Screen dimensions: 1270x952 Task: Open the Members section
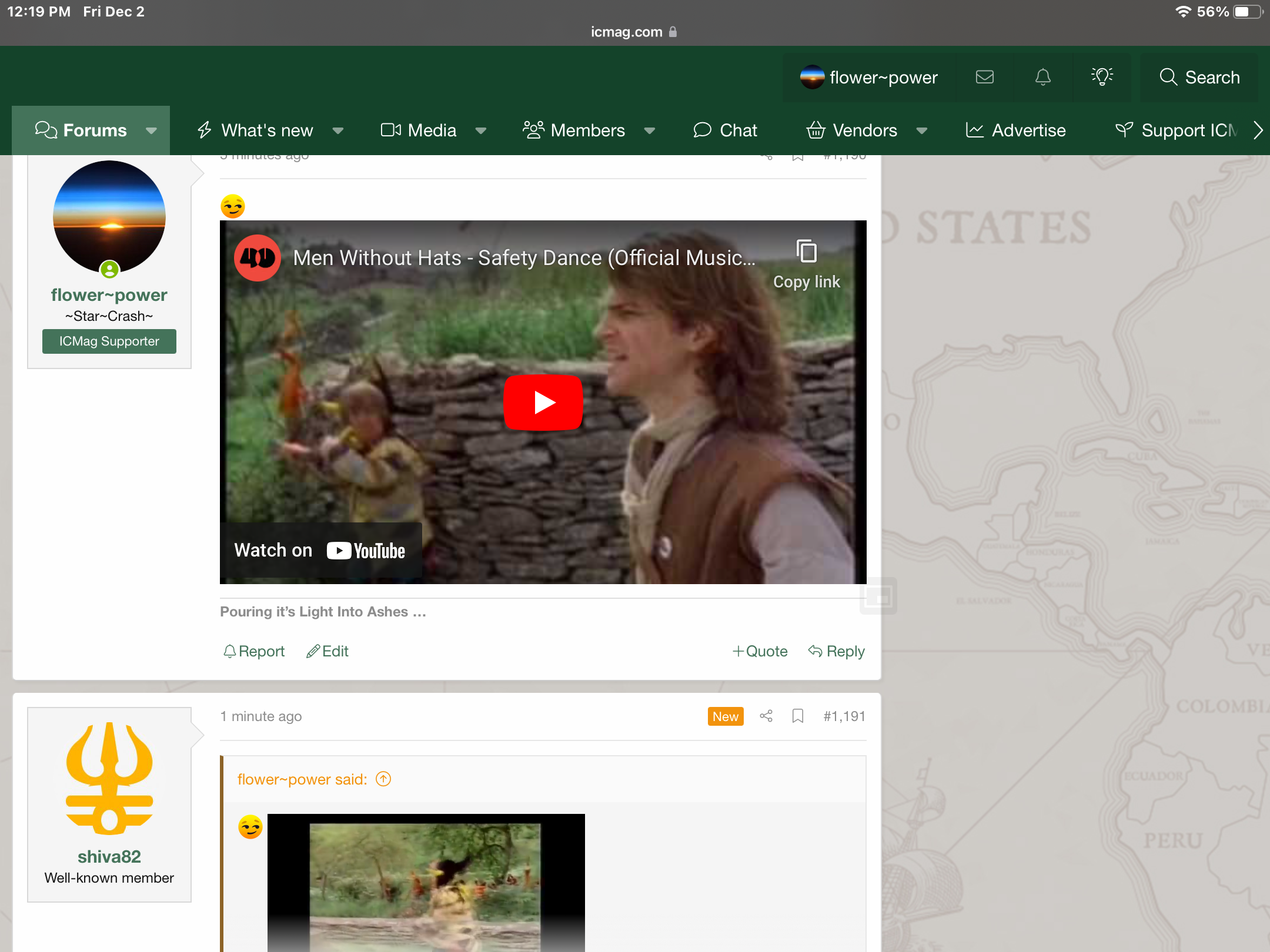click(x=574, y=130)
